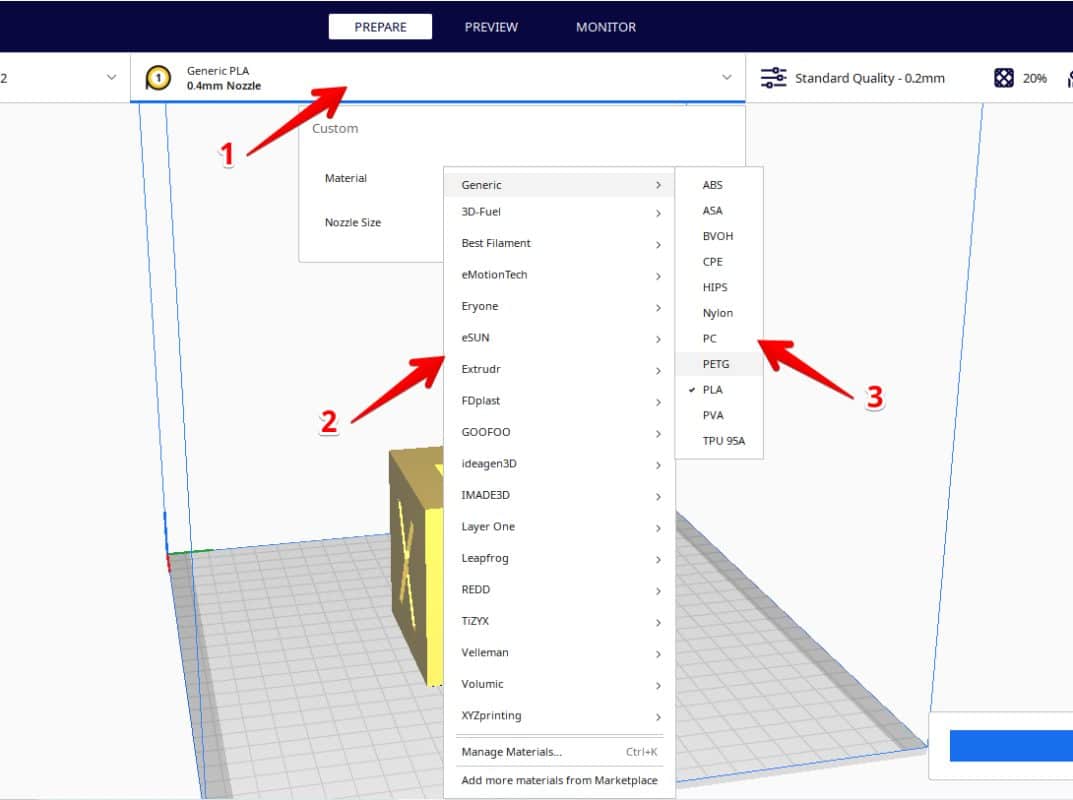Click the extruder 1 material icon
This screenshot has width=1073, height=800.
(160, 77)
